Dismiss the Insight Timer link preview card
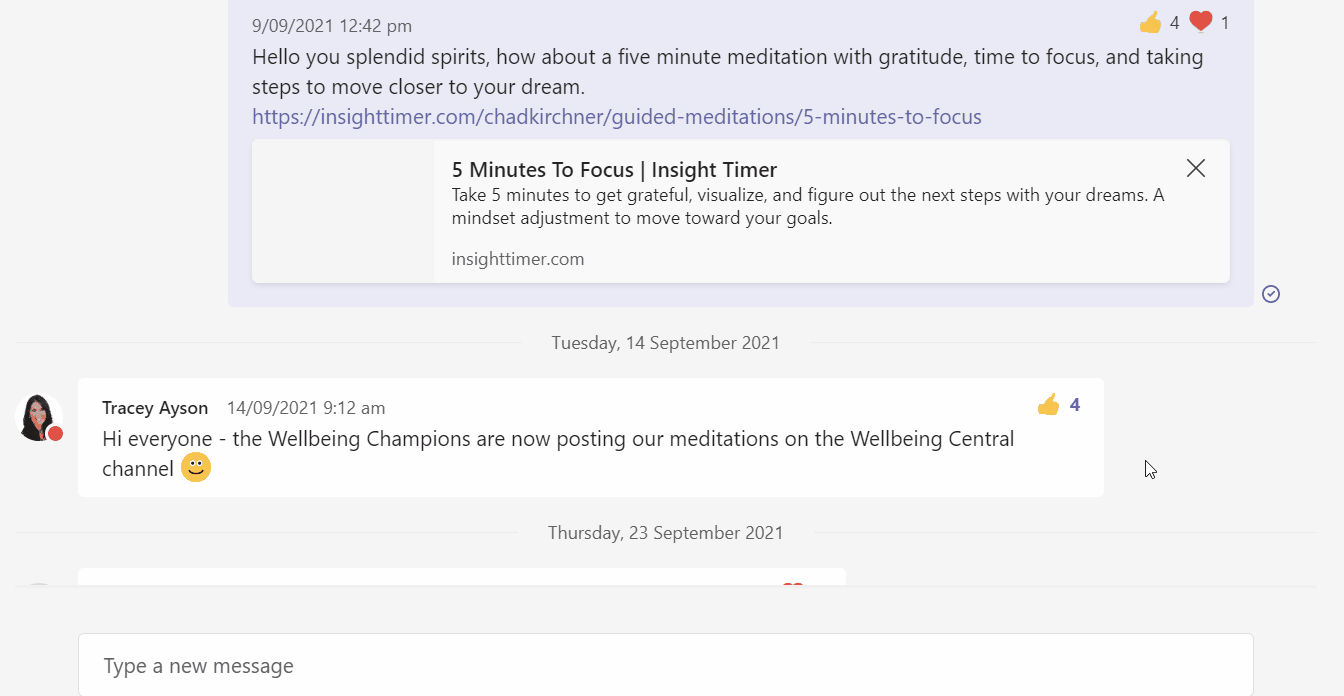 click(x=1195, y=168)
